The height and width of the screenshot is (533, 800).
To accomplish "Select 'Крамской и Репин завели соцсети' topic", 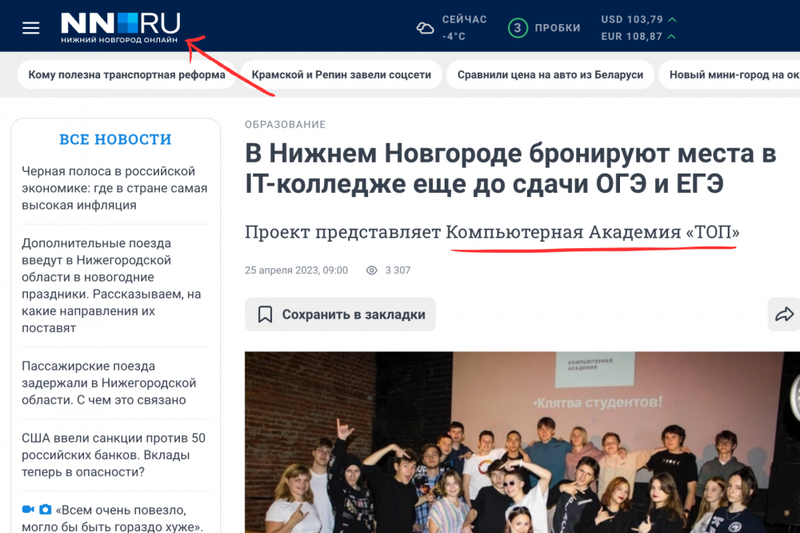I will [x=341, y=75].
